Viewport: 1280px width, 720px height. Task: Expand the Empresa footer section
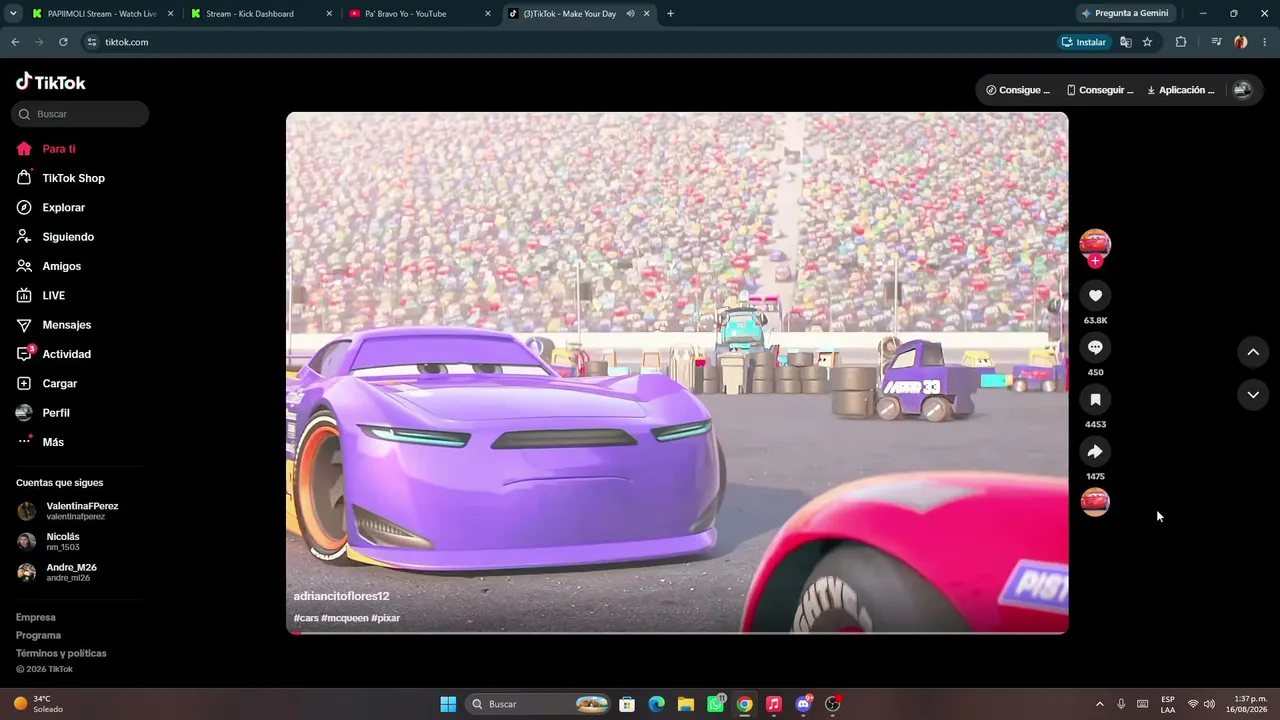(x=36, y=618)
